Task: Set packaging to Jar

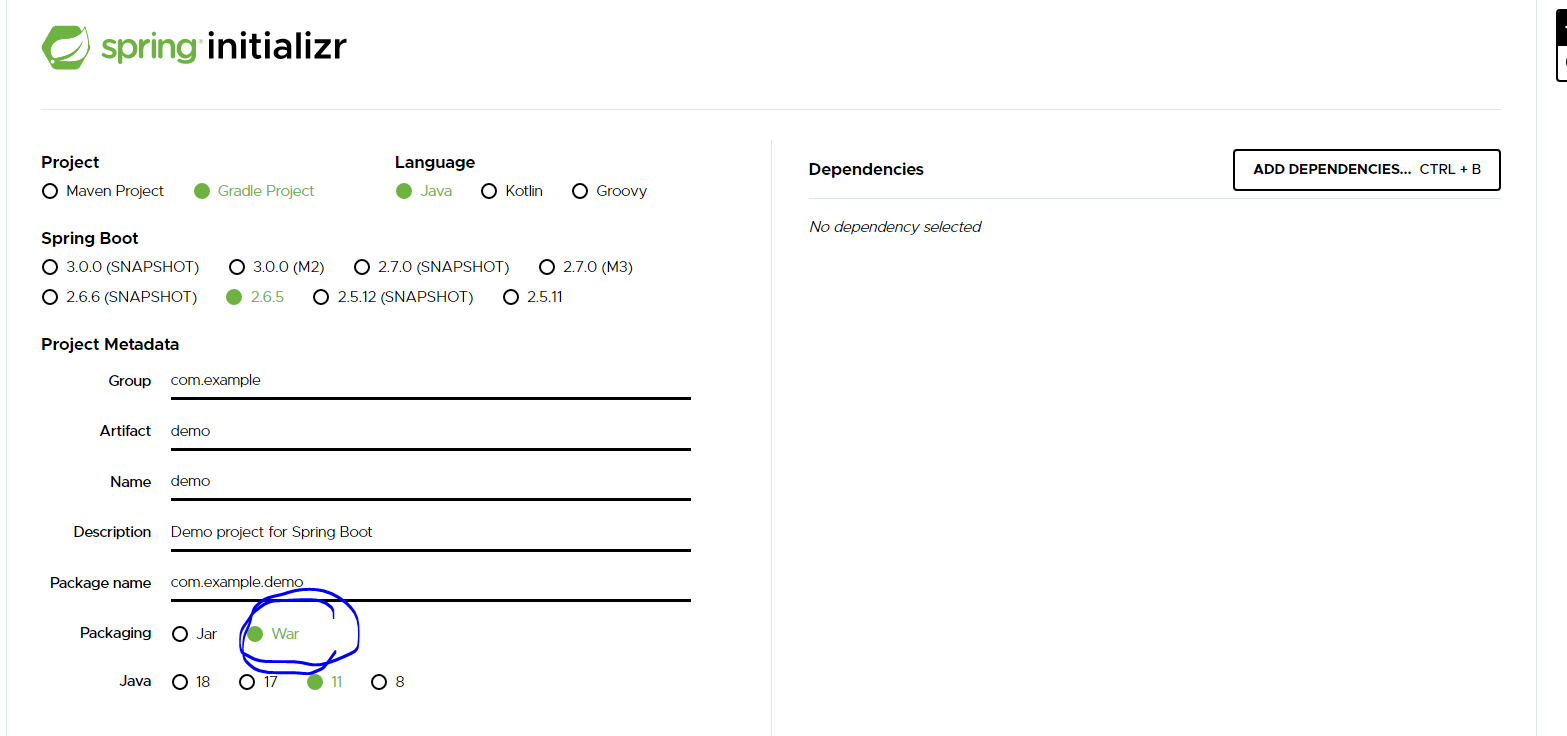Action: (x=180, y=634)
